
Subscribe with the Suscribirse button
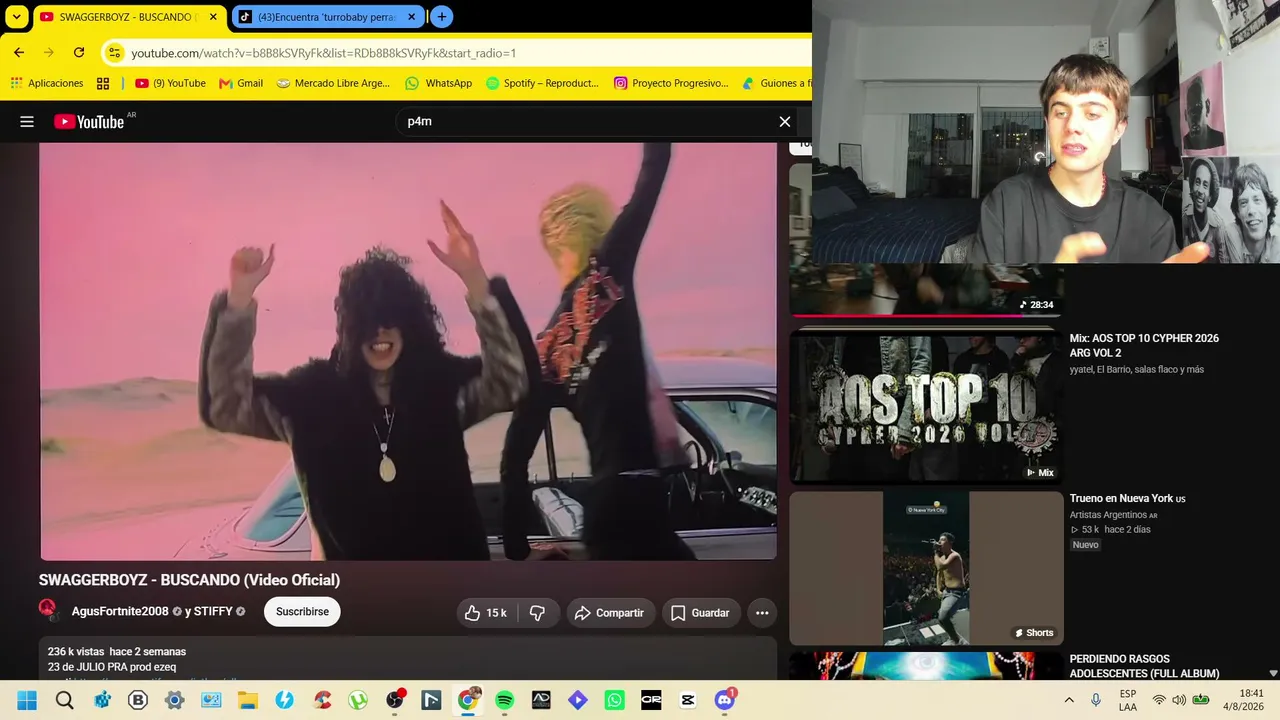(x=302, y=612)
